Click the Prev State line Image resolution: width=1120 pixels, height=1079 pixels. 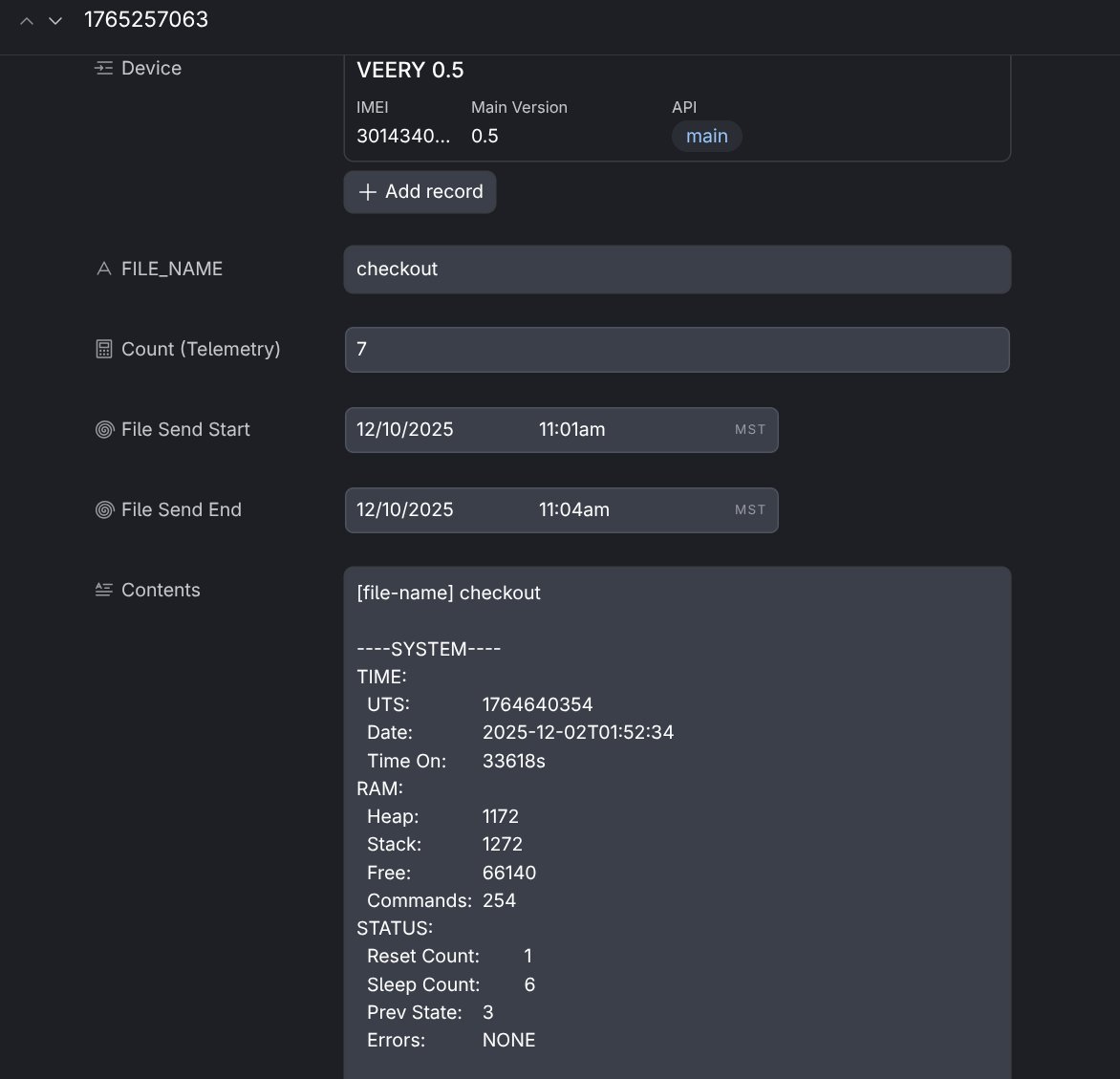tap(431, 1012)
